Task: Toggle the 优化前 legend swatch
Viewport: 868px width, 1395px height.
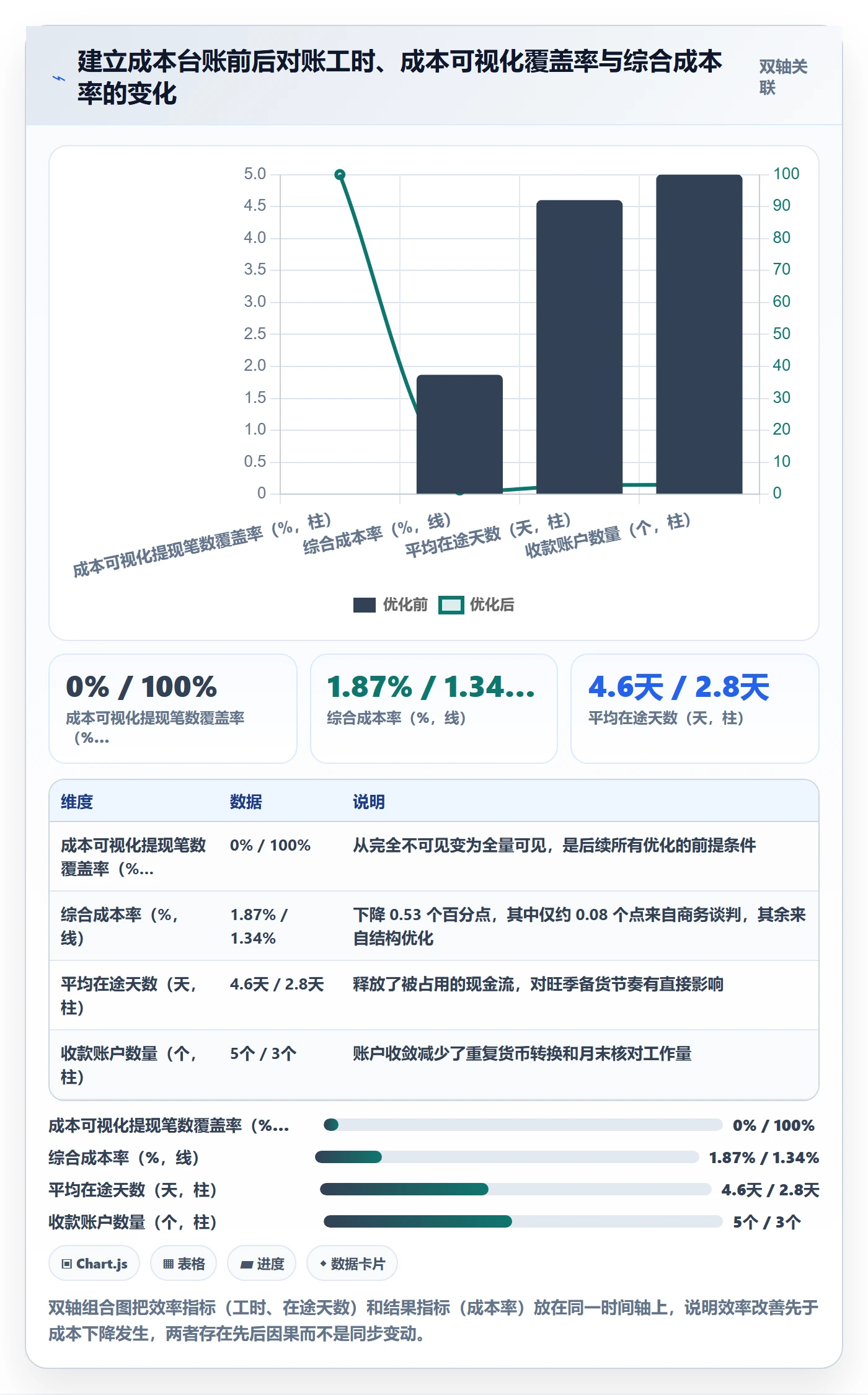Action: (x=364, y=604)
